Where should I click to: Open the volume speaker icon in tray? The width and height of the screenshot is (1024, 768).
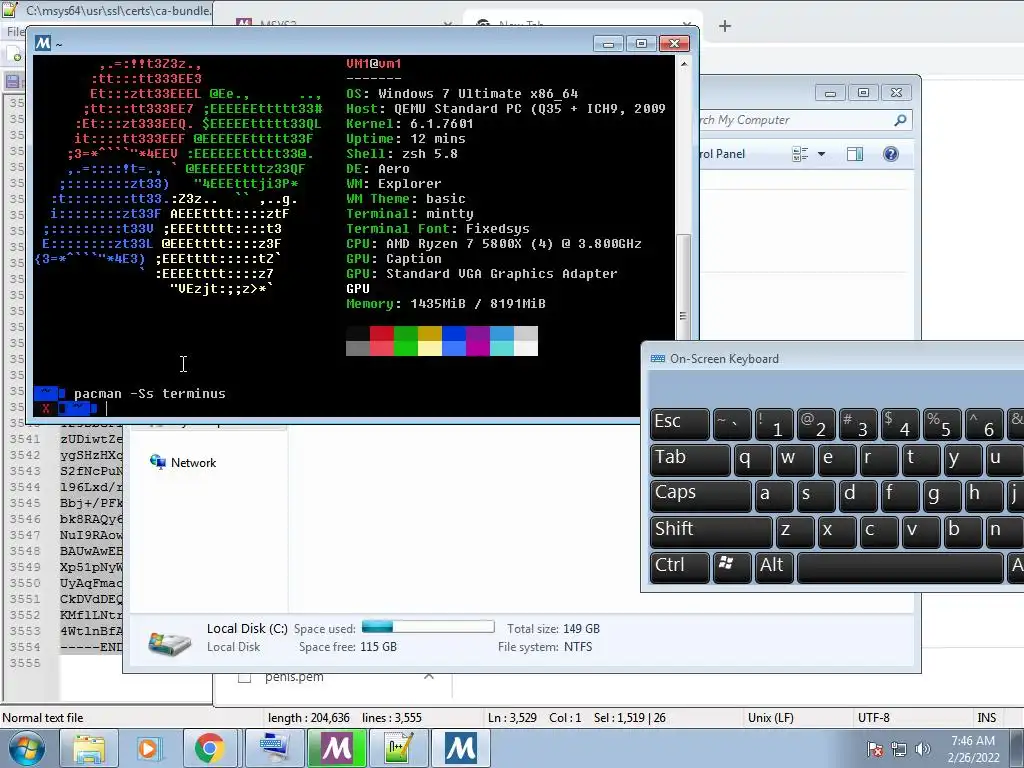(922, 749)
